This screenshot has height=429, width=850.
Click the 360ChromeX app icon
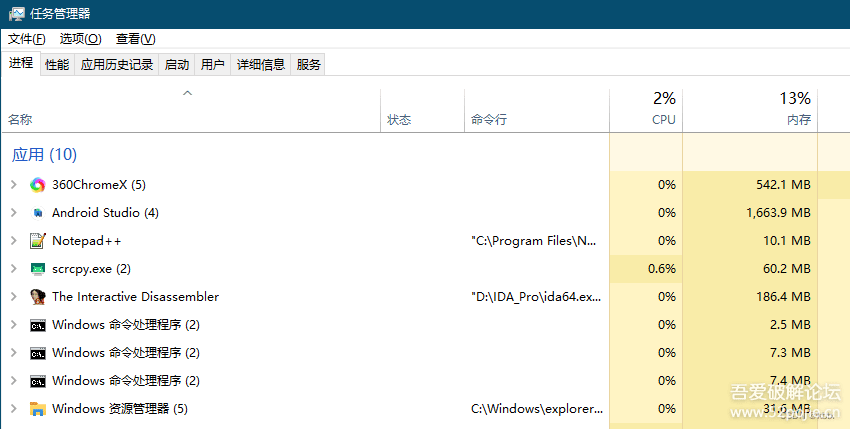(x=37, y=185)
